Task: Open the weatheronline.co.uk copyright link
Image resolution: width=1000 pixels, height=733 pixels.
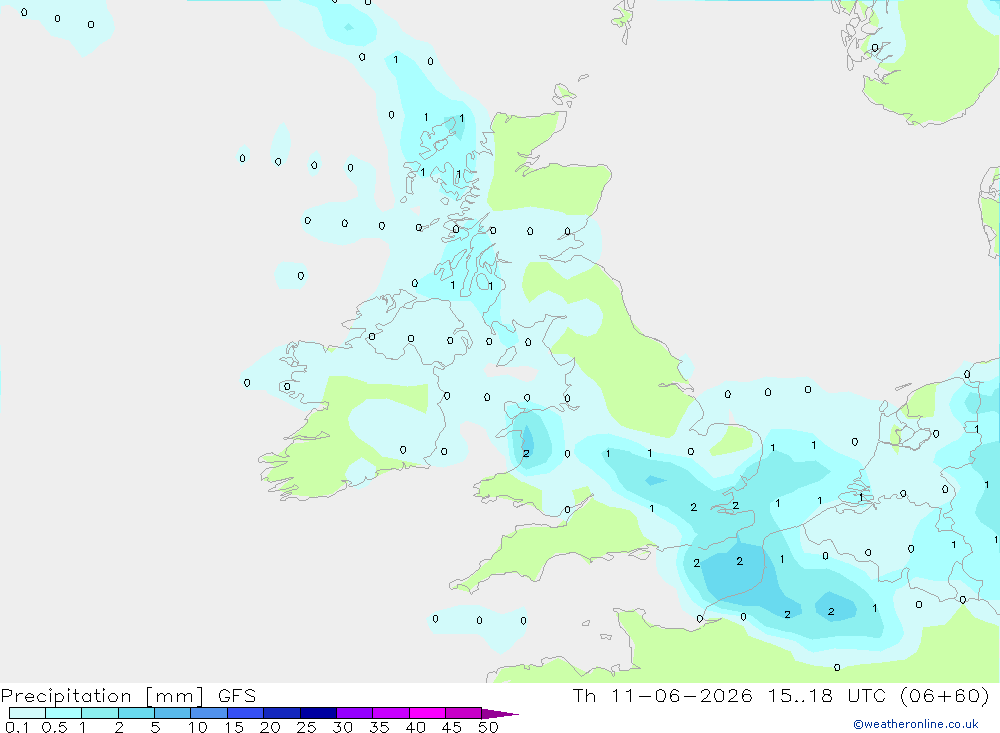Action: coord(915,724)
